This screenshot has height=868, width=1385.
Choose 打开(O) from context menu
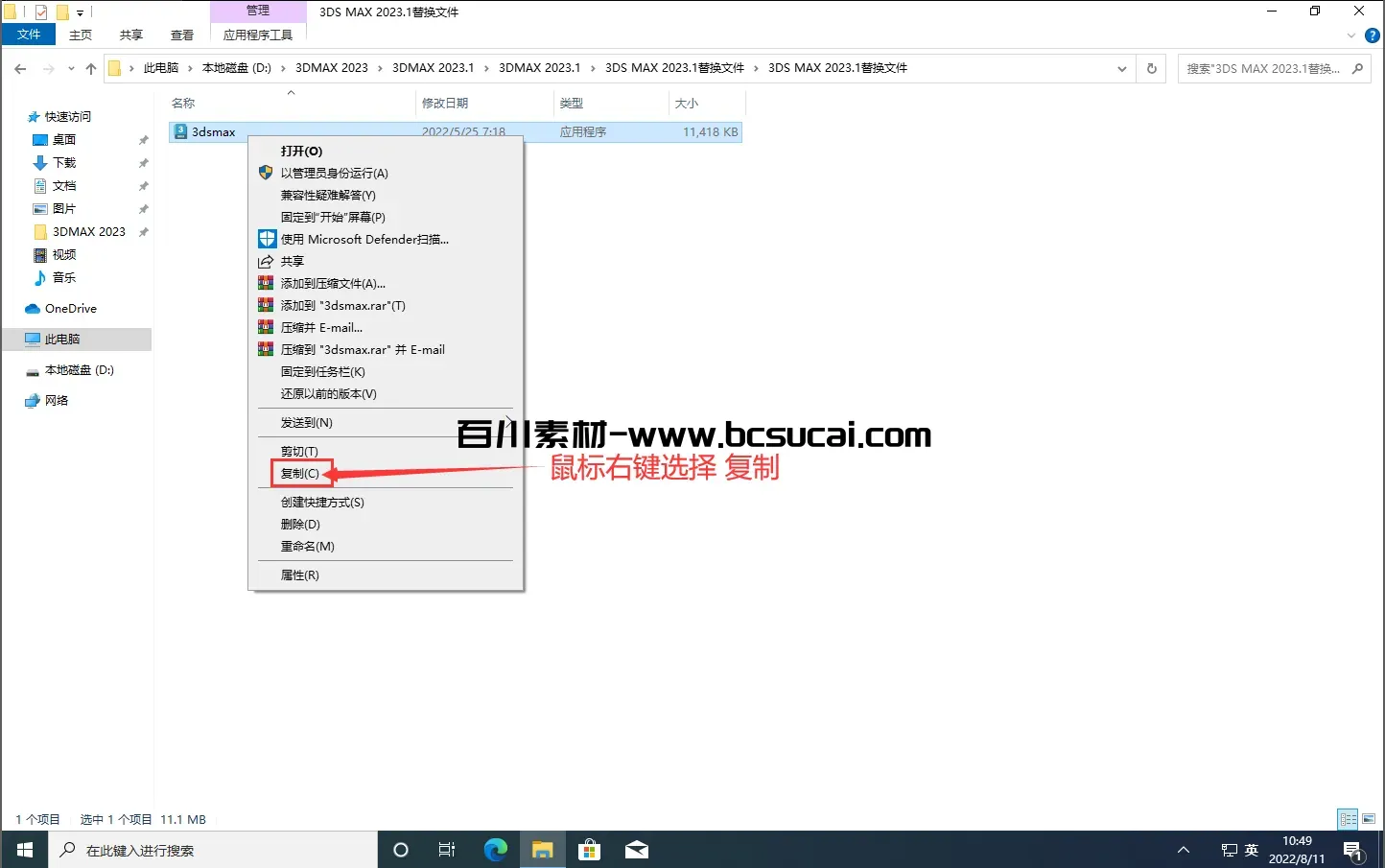(x=386, y=152)
